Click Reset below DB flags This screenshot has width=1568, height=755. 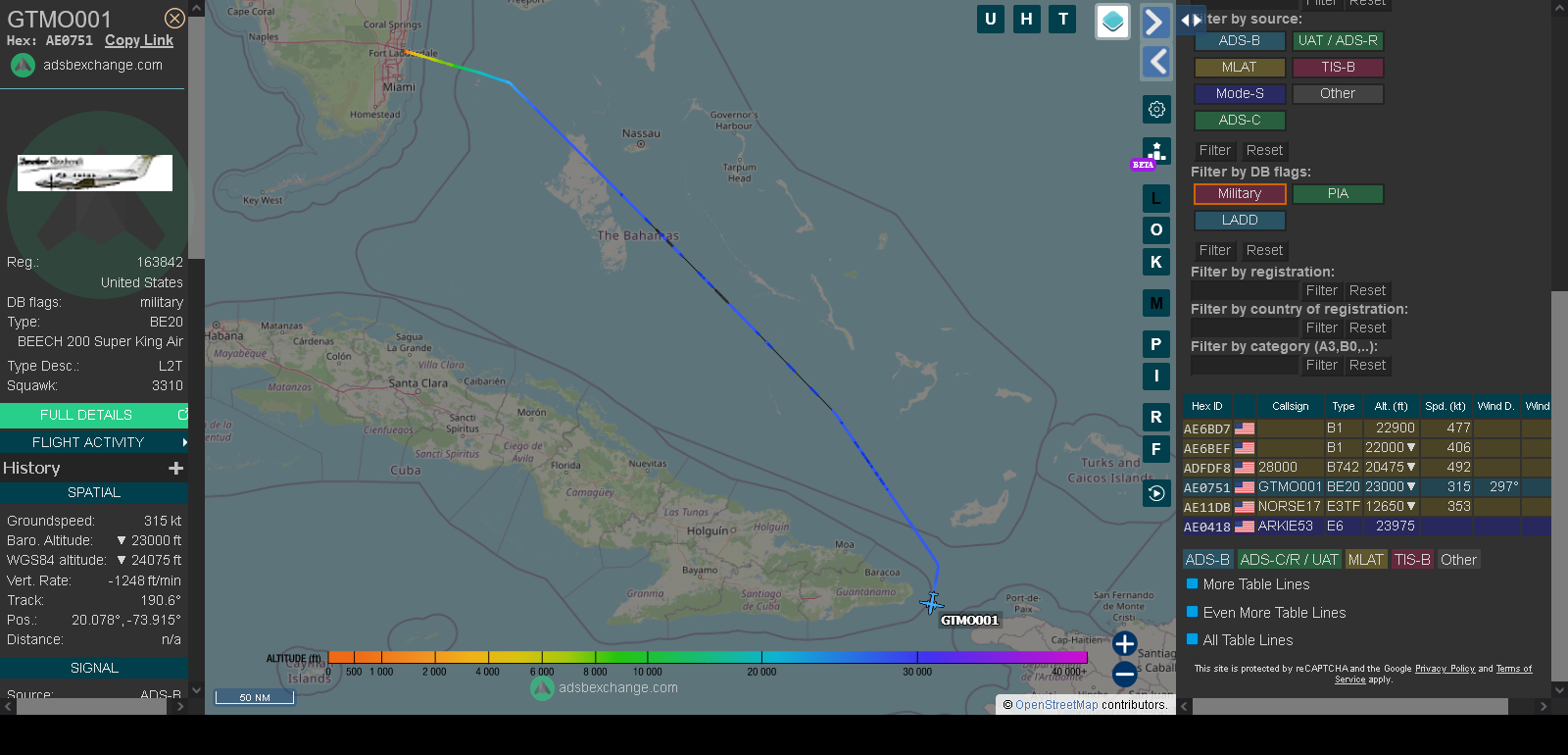(1264, 250)
